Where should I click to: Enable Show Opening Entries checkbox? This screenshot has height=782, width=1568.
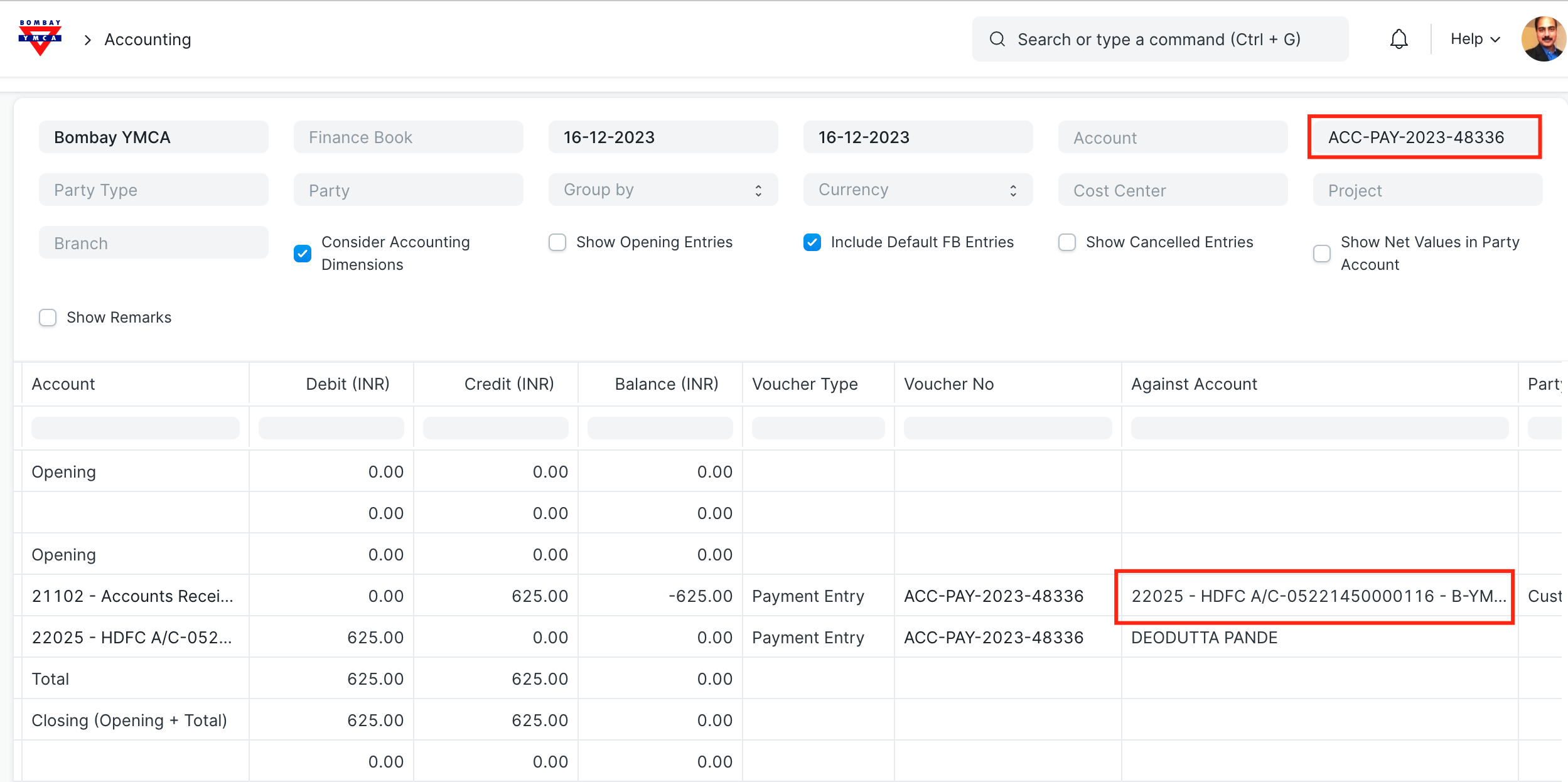[557, 242]
